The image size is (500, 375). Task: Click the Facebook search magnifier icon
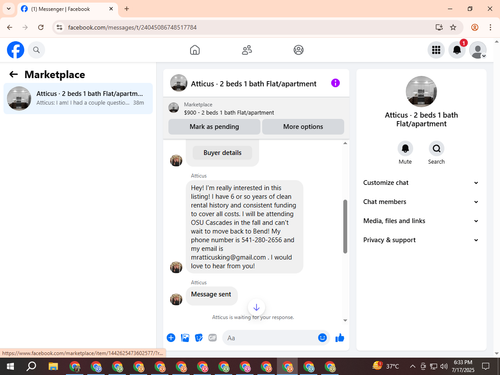tap(36, 50)
